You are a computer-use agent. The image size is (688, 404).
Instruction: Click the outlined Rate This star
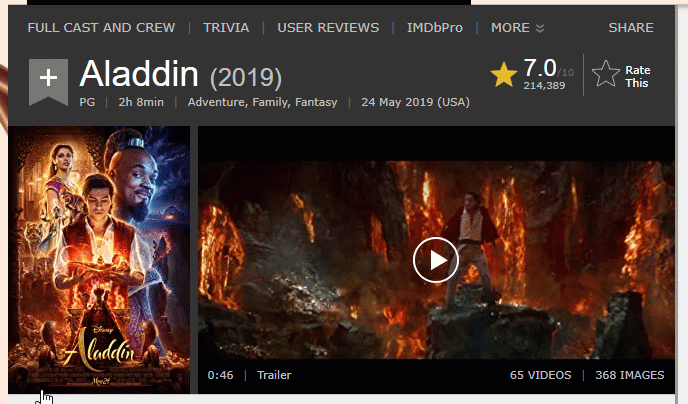(606, 74)
